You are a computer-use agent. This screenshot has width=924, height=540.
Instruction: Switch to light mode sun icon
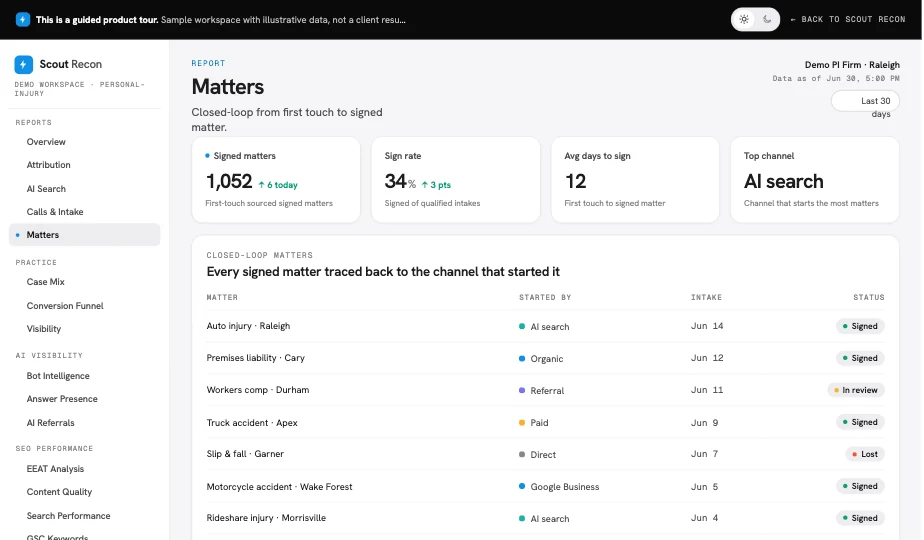pyautogui.click(x=744, y=19)
